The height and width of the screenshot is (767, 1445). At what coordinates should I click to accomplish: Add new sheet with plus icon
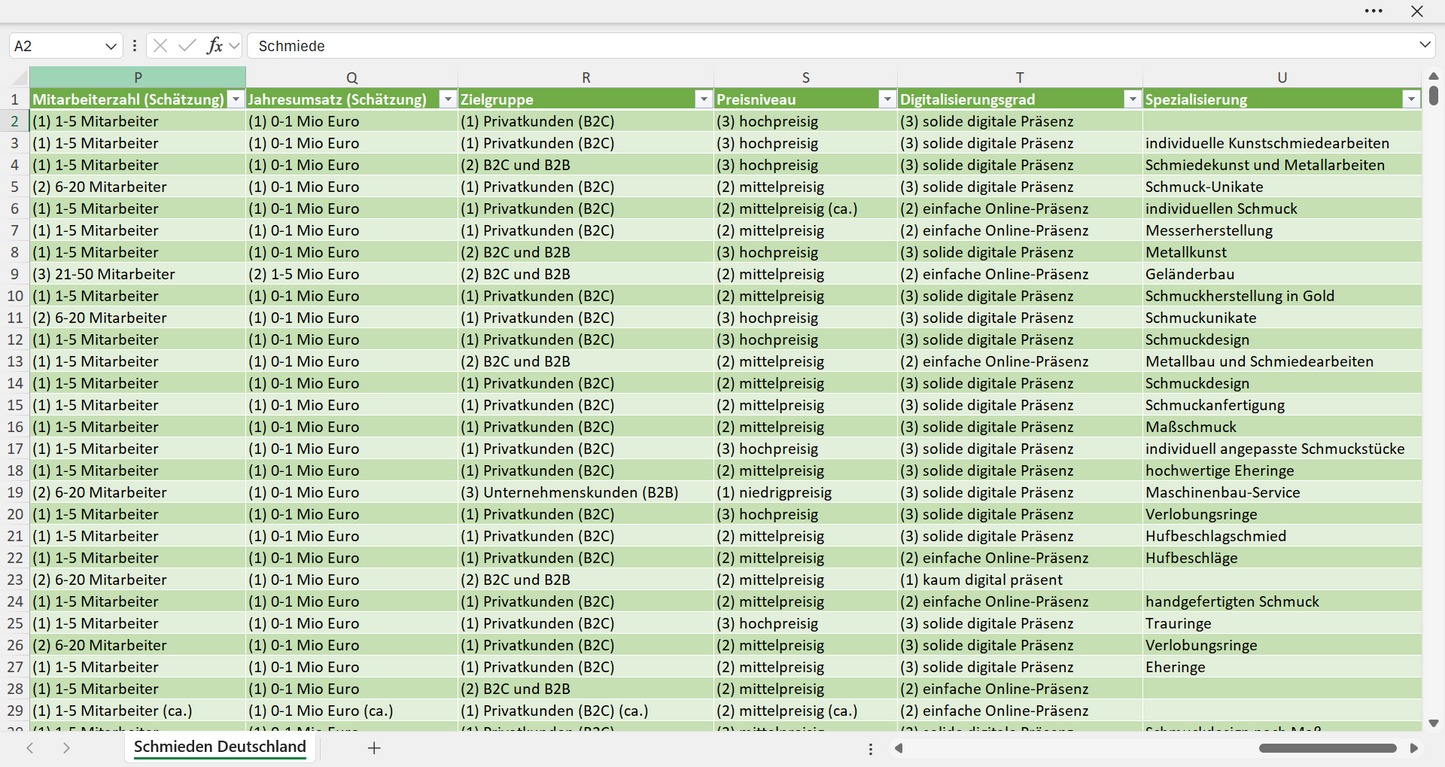[x=374, y=747]
